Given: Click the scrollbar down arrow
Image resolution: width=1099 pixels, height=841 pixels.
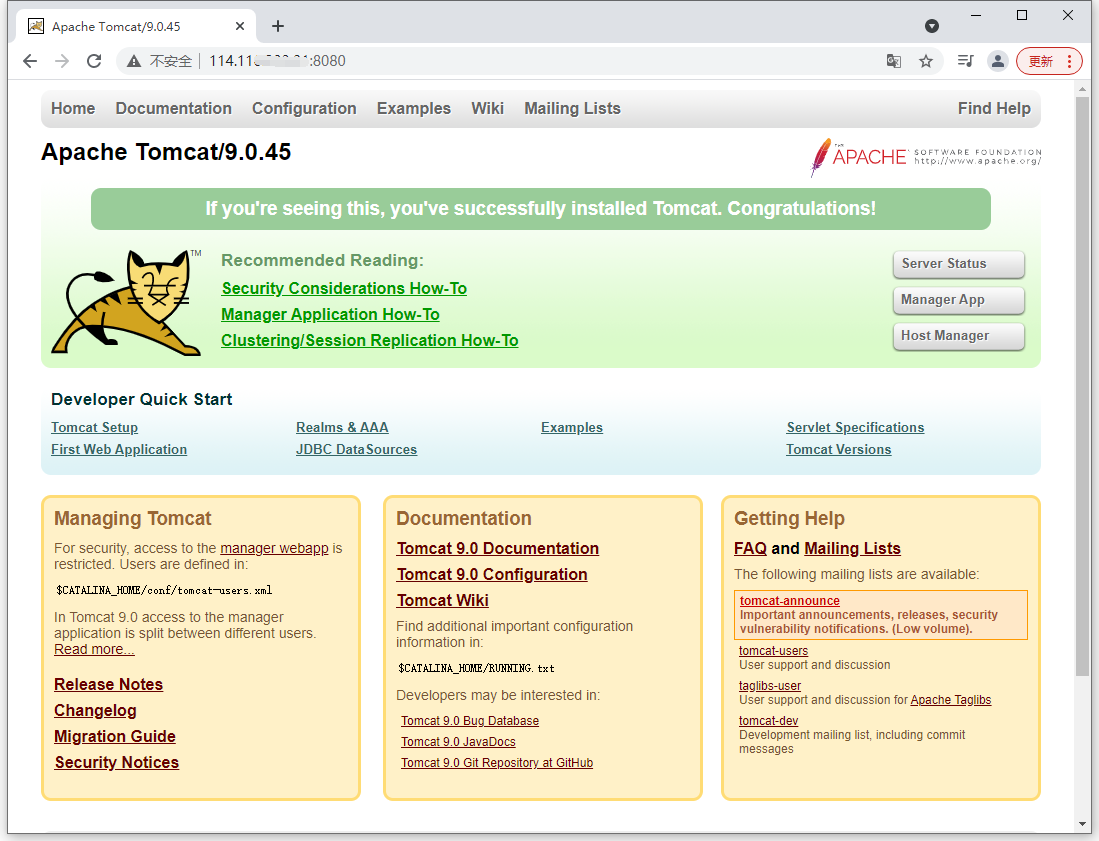Looking at the screenshot, I should (1082, 824).
